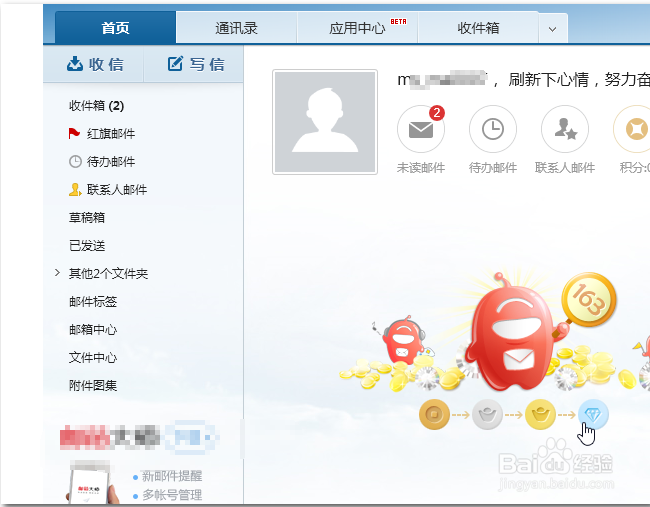
Task: Open 收件箱 (2) folder in sidebar
Action: (x=96, y=106)
